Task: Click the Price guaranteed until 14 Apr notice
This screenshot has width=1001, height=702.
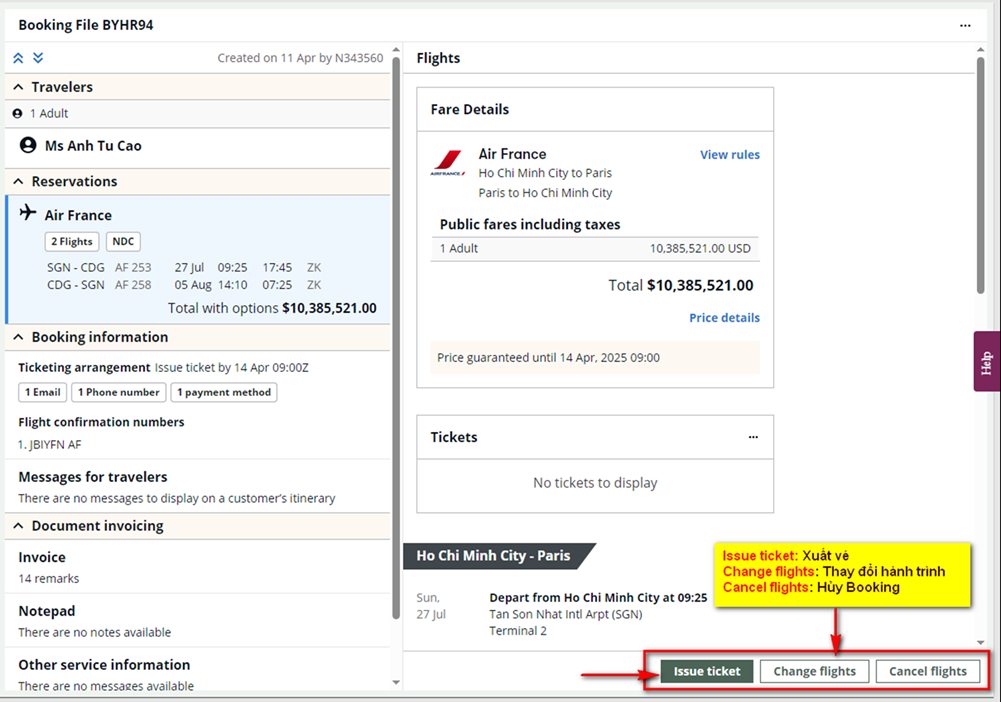Action: pyautogui.click(x=595, y=358)
